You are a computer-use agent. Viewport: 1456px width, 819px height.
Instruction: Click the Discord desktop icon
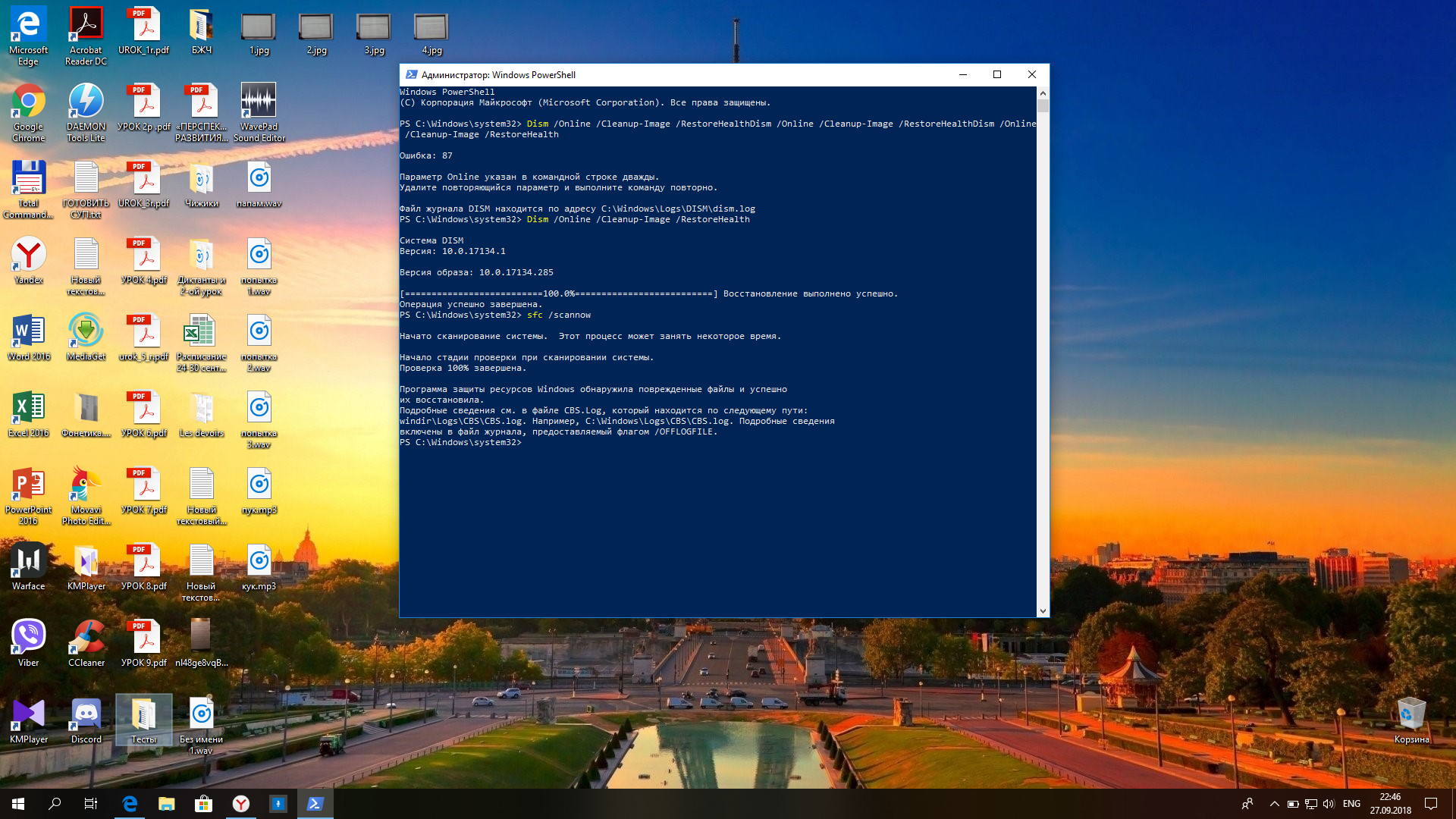pos(86,714)
